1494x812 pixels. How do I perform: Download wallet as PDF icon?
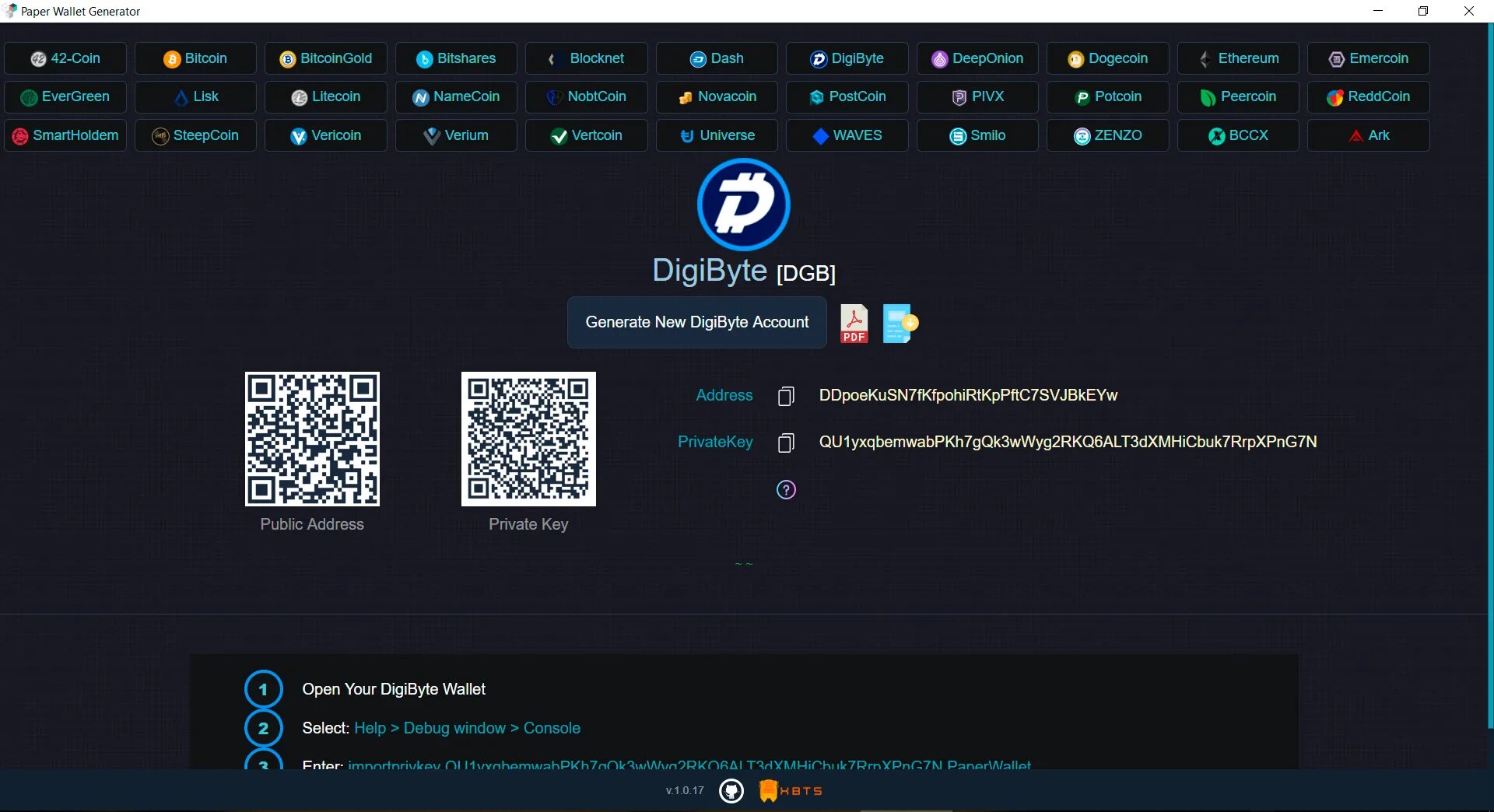click(x=854, y=324)
